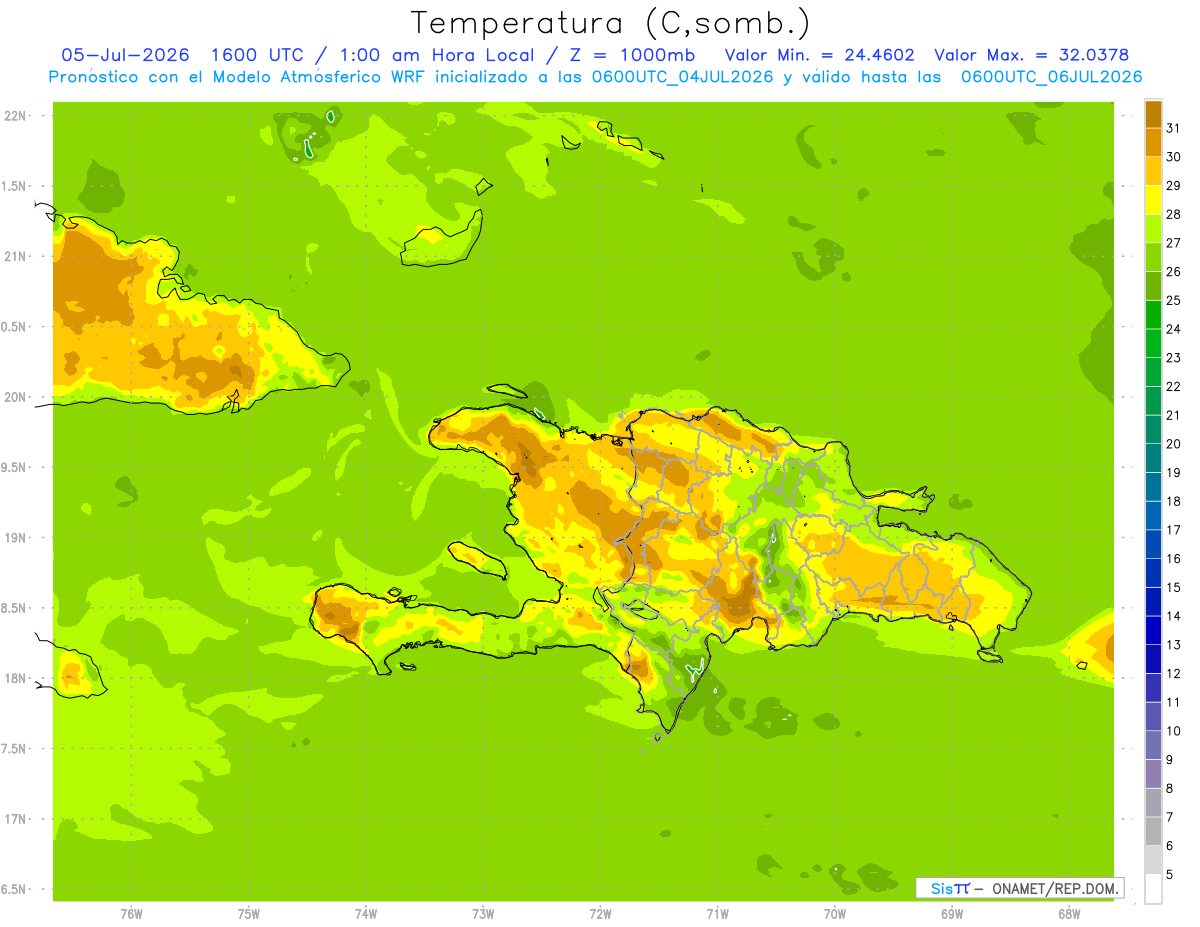Click the '13' value on the color scale
The height and width of the screenshot is (927, 1200).
tap(1172, 645)
